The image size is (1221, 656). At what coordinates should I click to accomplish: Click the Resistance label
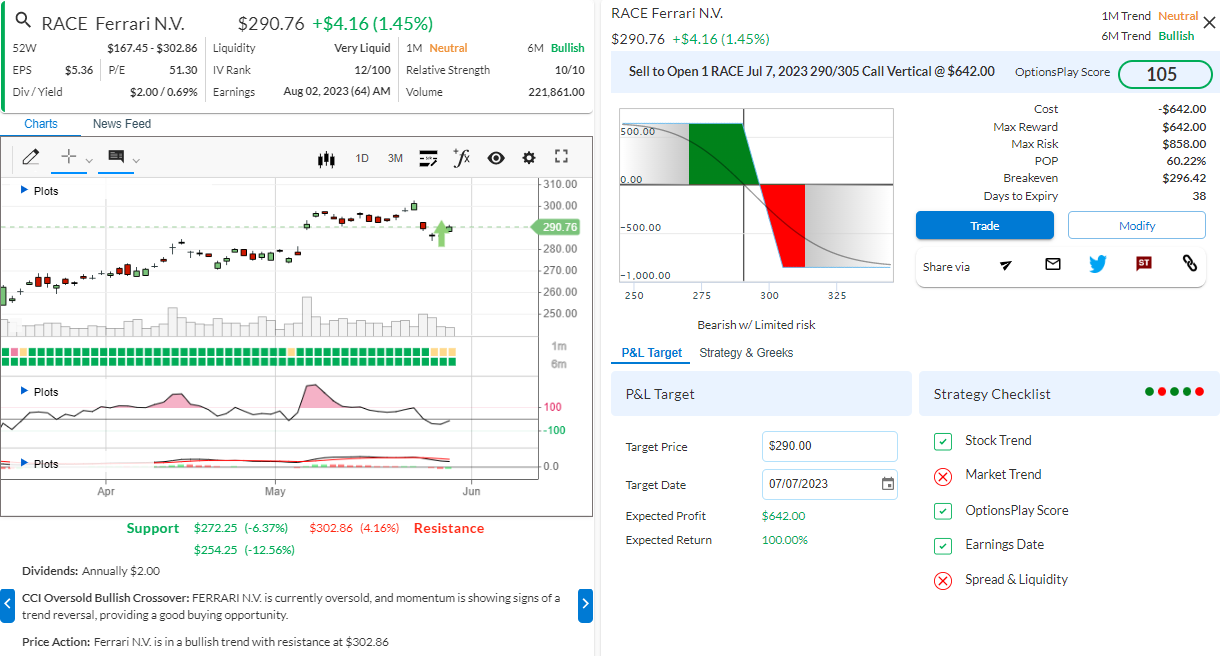point(449,528)
